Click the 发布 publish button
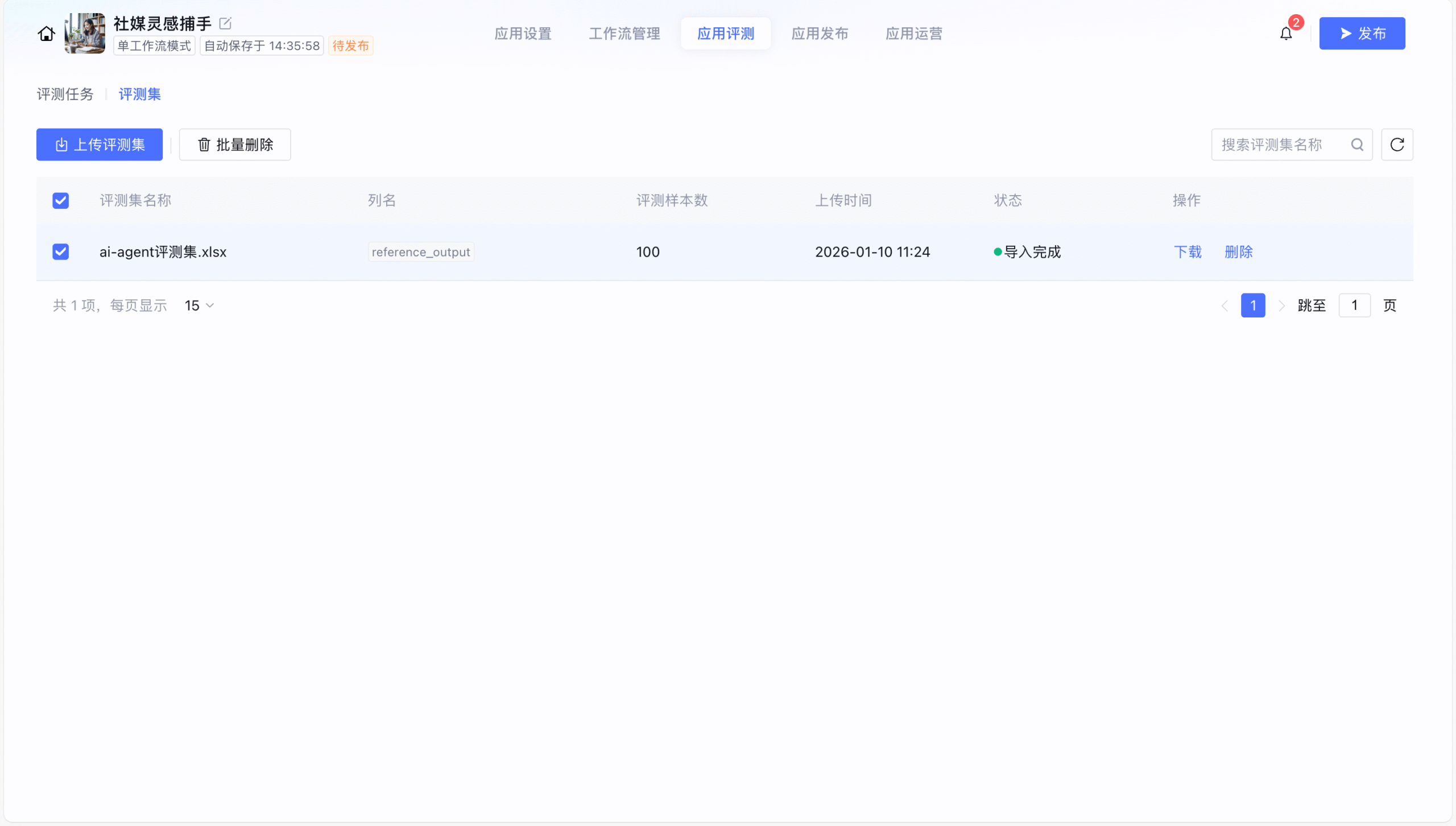The height and width of the screenshot is (826, 1456). pos(1362,34)
